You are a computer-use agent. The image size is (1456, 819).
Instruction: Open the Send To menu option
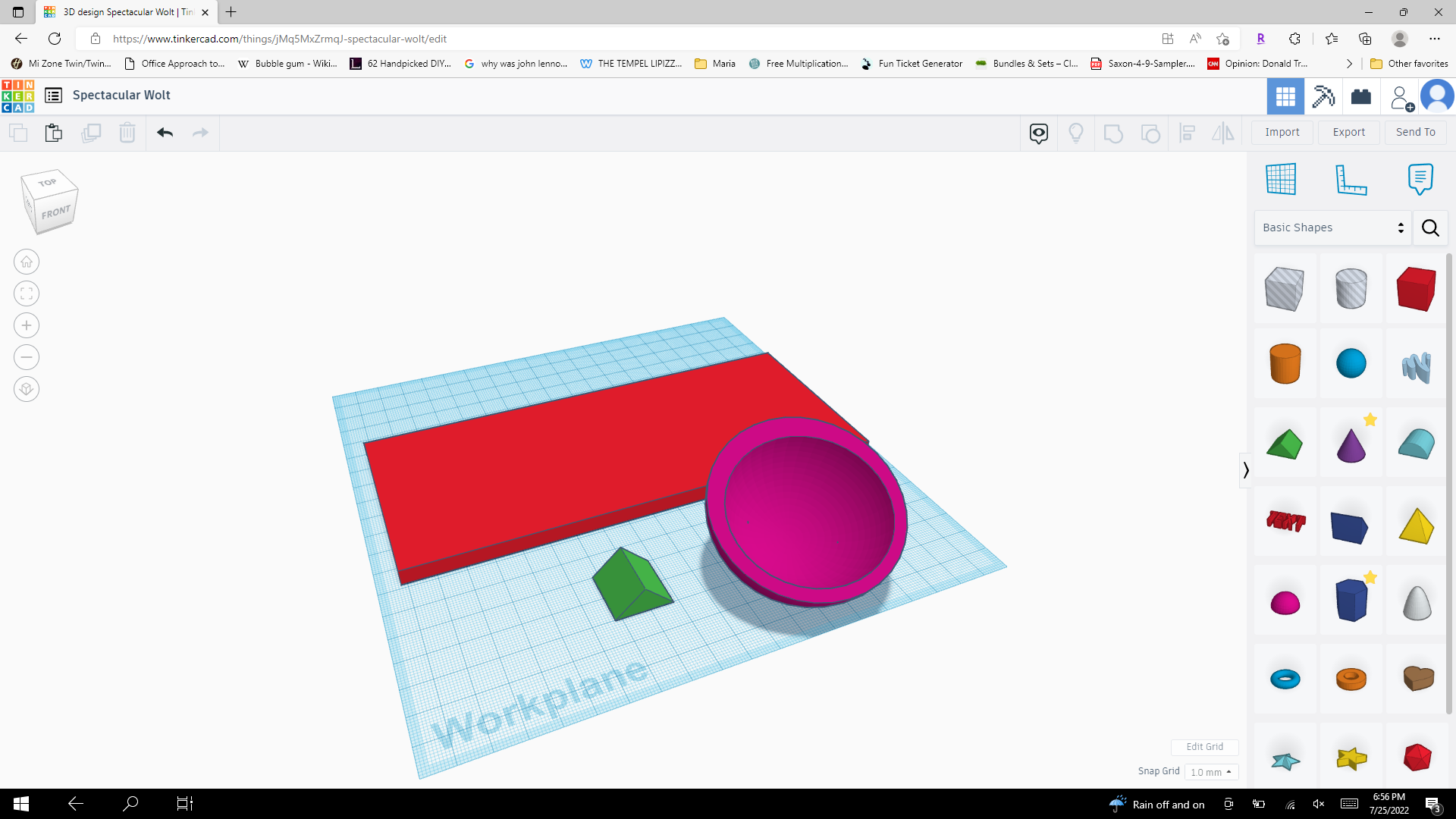[1414, 131]
